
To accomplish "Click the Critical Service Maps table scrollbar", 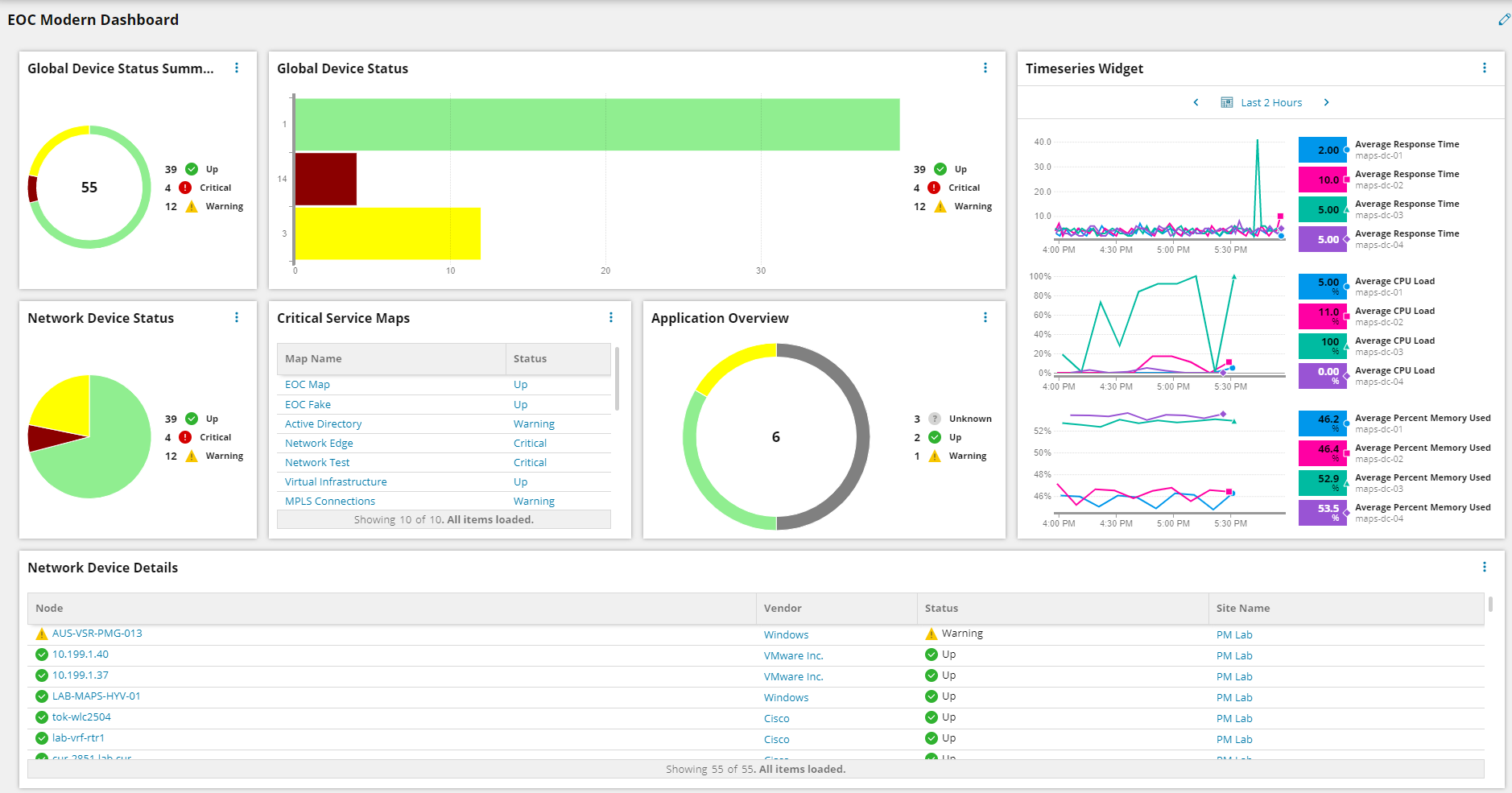I will tap(618, 378).
